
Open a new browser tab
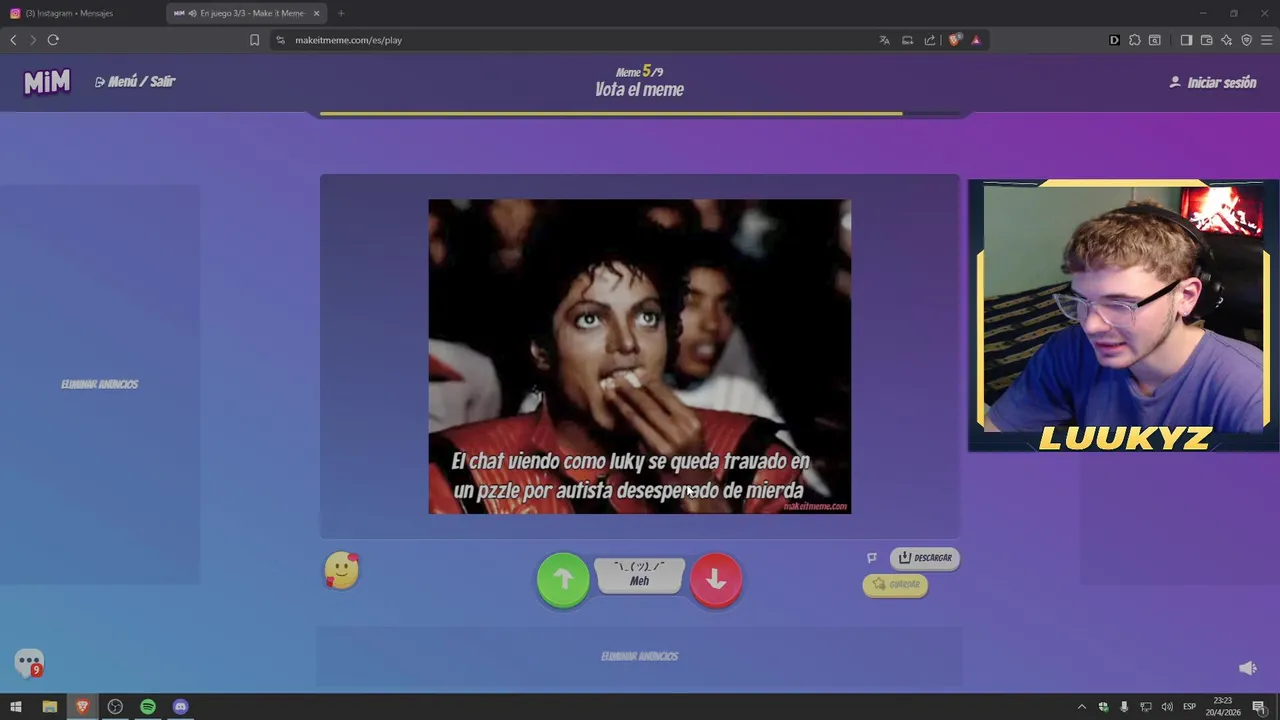click(x=341, y=13)
